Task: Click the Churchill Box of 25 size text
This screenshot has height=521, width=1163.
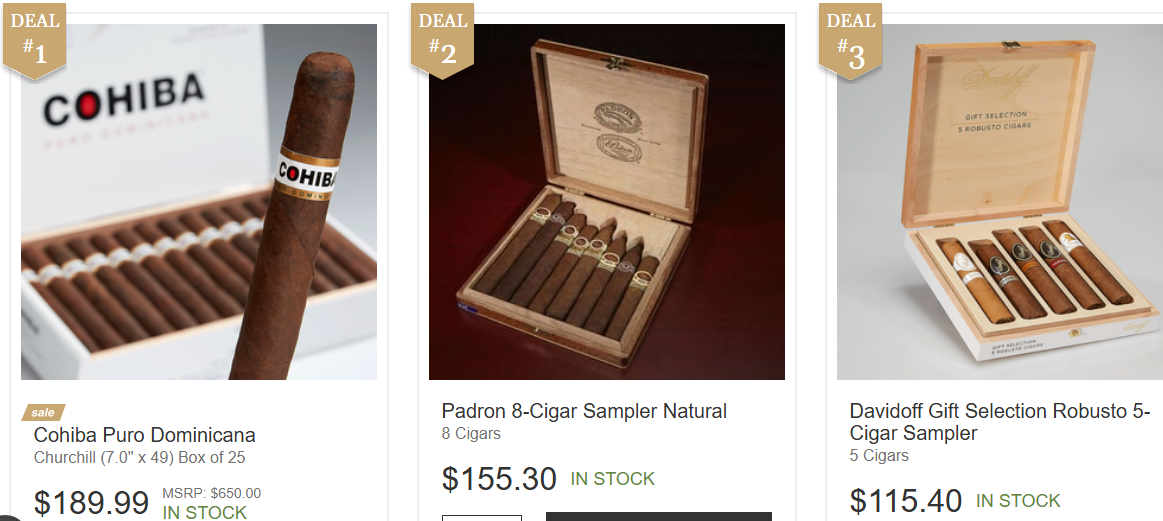Action: click(139, 457)
